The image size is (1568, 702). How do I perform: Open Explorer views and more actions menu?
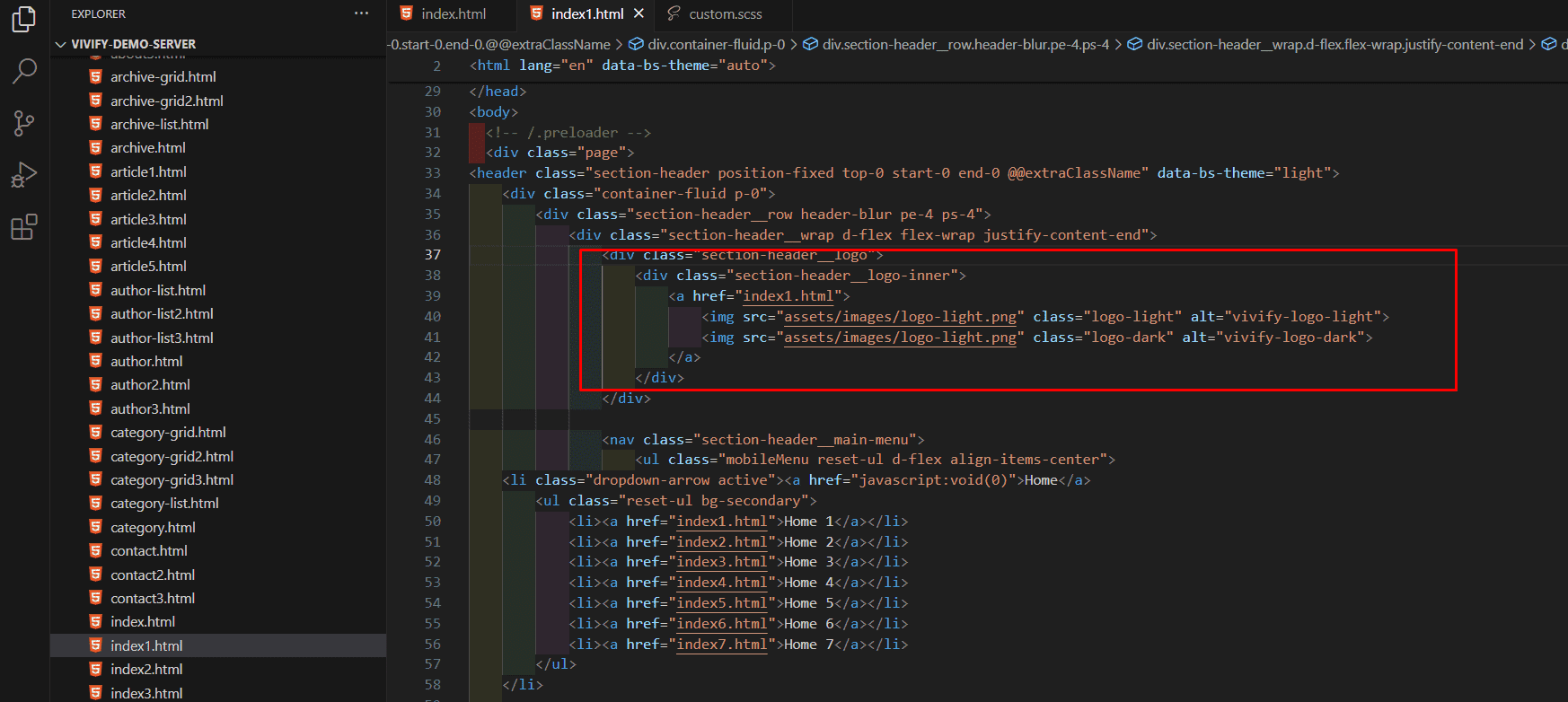(361, 13)
